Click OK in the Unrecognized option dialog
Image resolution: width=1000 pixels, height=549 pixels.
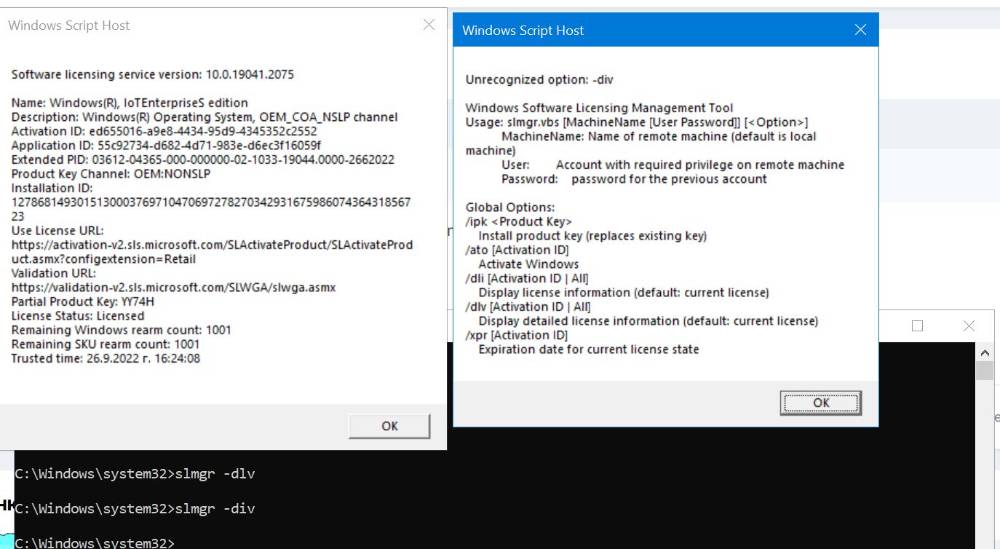[820, 403]
